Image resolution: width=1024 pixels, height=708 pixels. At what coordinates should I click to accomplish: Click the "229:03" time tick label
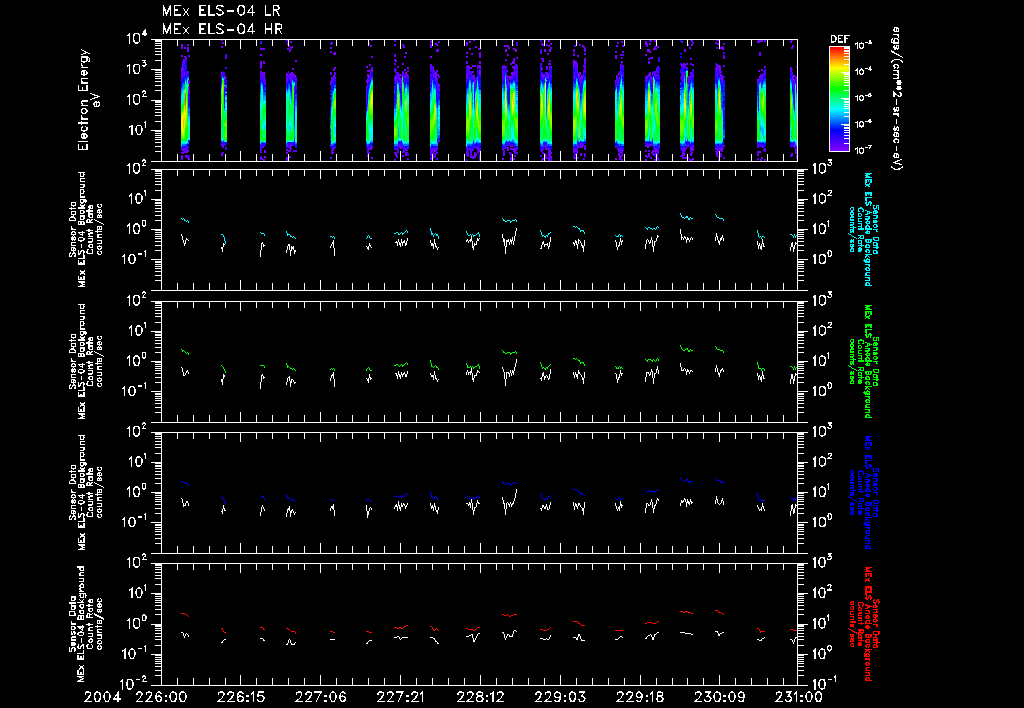(x=559, y=697)
